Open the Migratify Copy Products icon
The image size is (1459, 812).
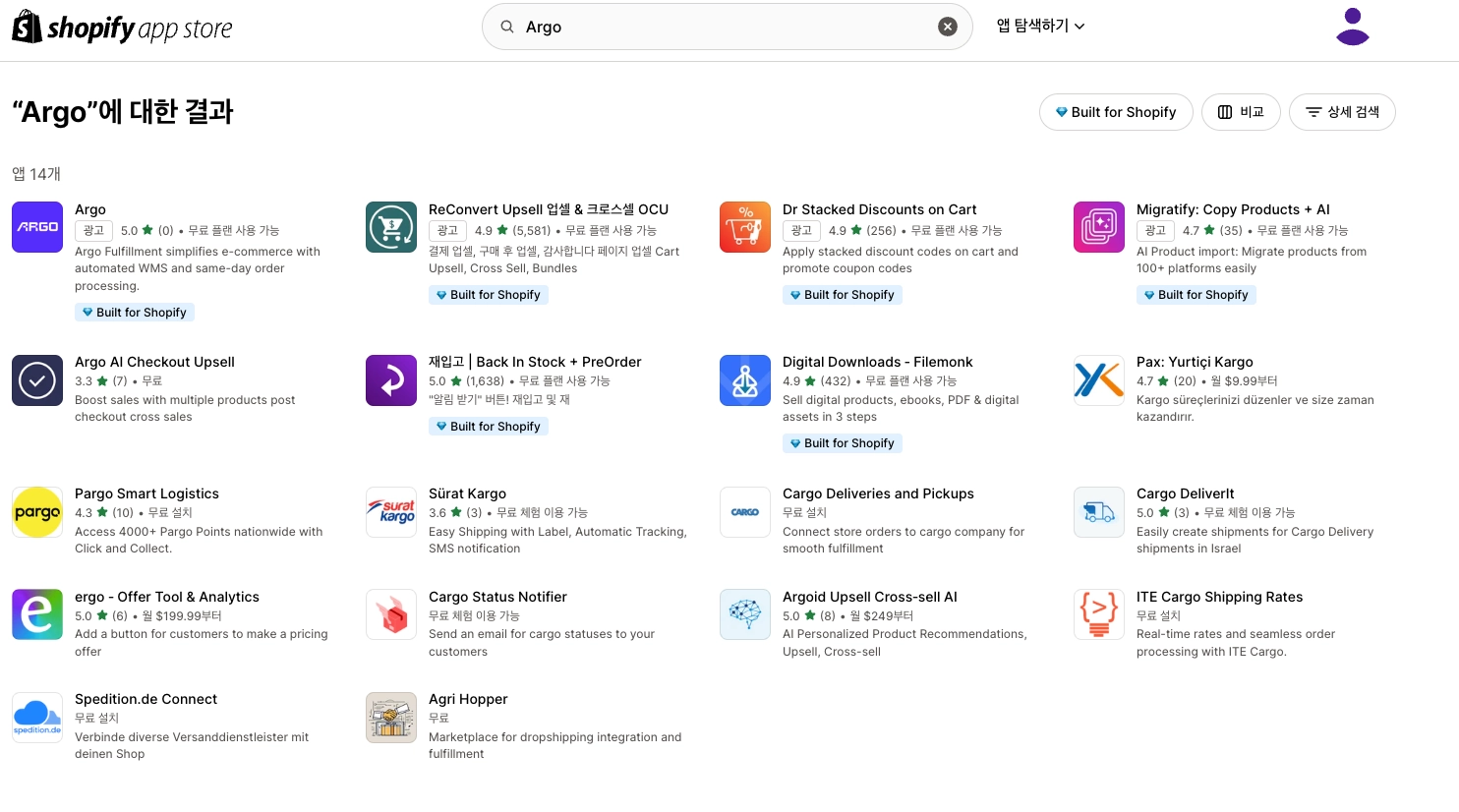(1099, 227)
